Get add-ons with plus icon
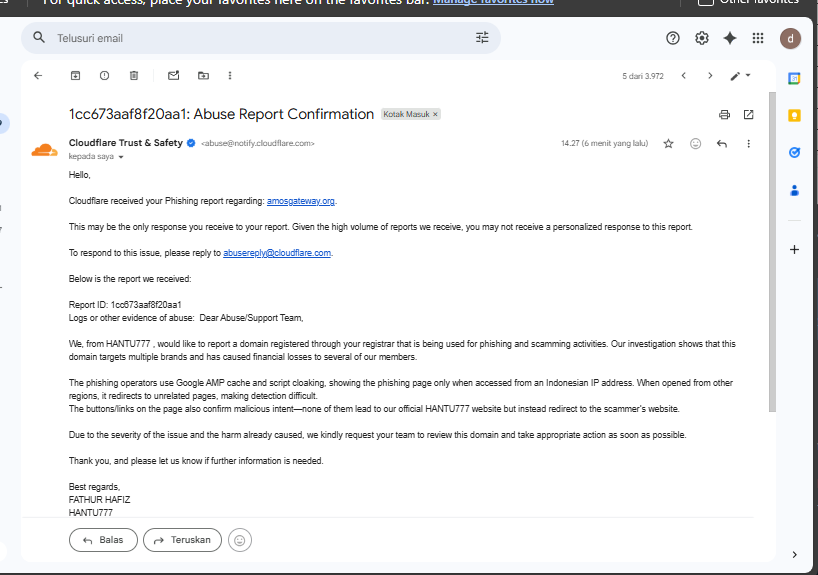This screenshot has height=575, width=818. 794,249
